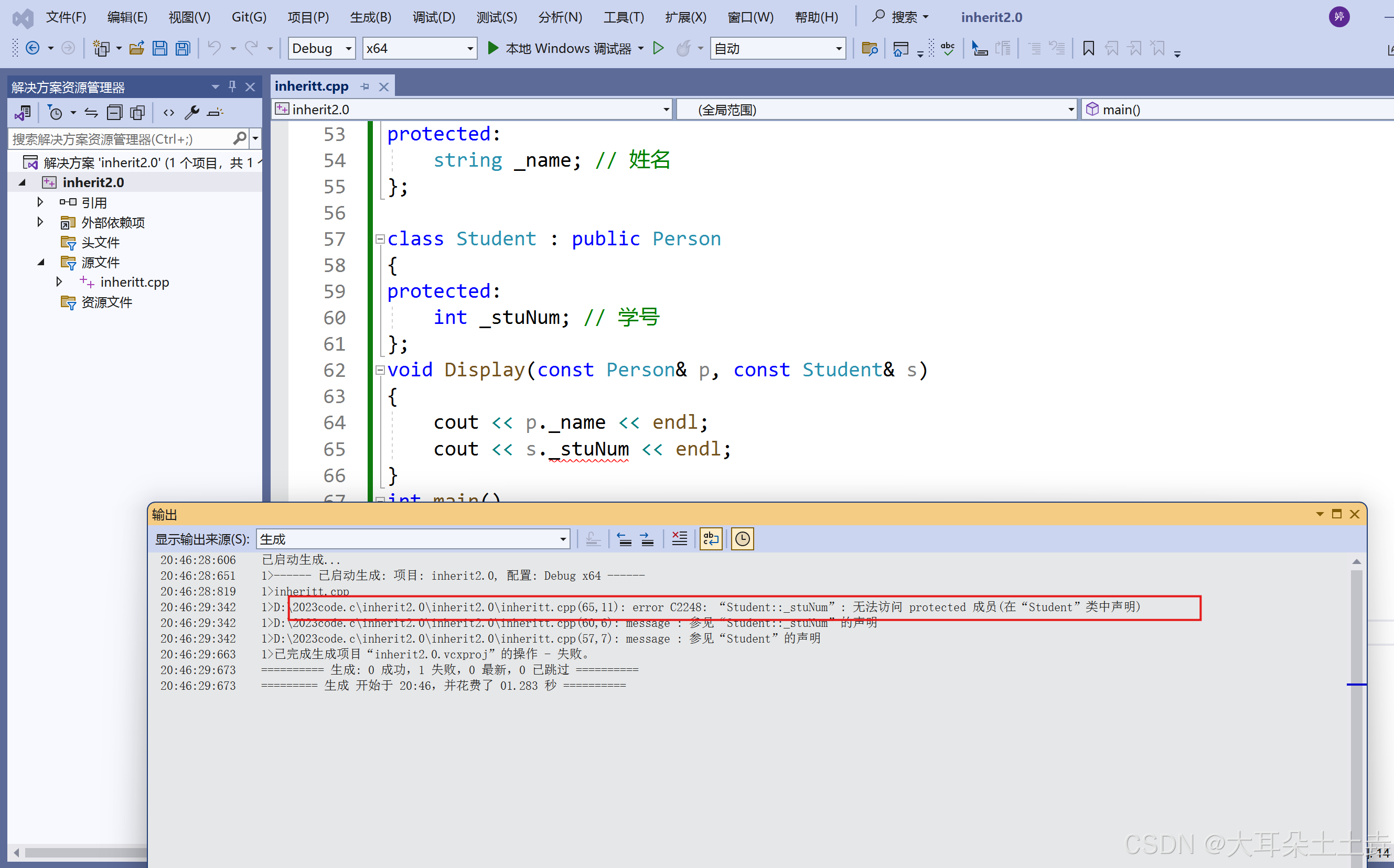Image resolution: width=1394 pixels, height=868 pixels.
Task: Show all files in Solution Explorer
Action: pyautogui.click(x=138, y=113)
